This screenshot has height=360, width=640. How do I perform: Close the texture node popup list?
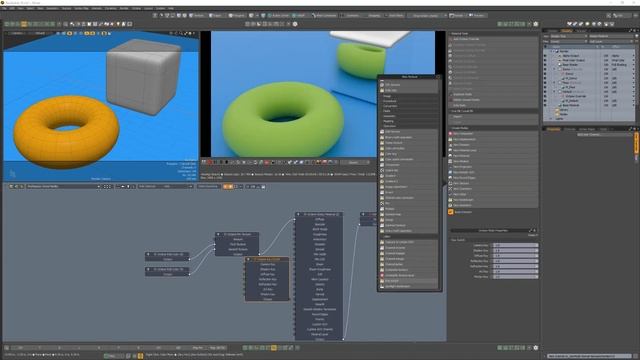coord(438,77)
